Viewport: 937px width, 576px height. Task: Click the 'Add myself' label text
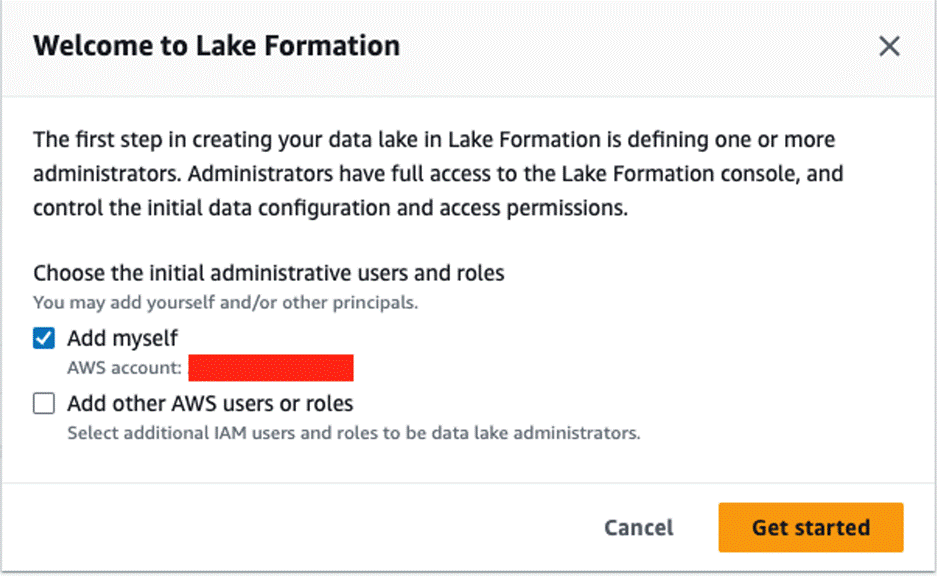pyautogui.click(x=122, y=338)
